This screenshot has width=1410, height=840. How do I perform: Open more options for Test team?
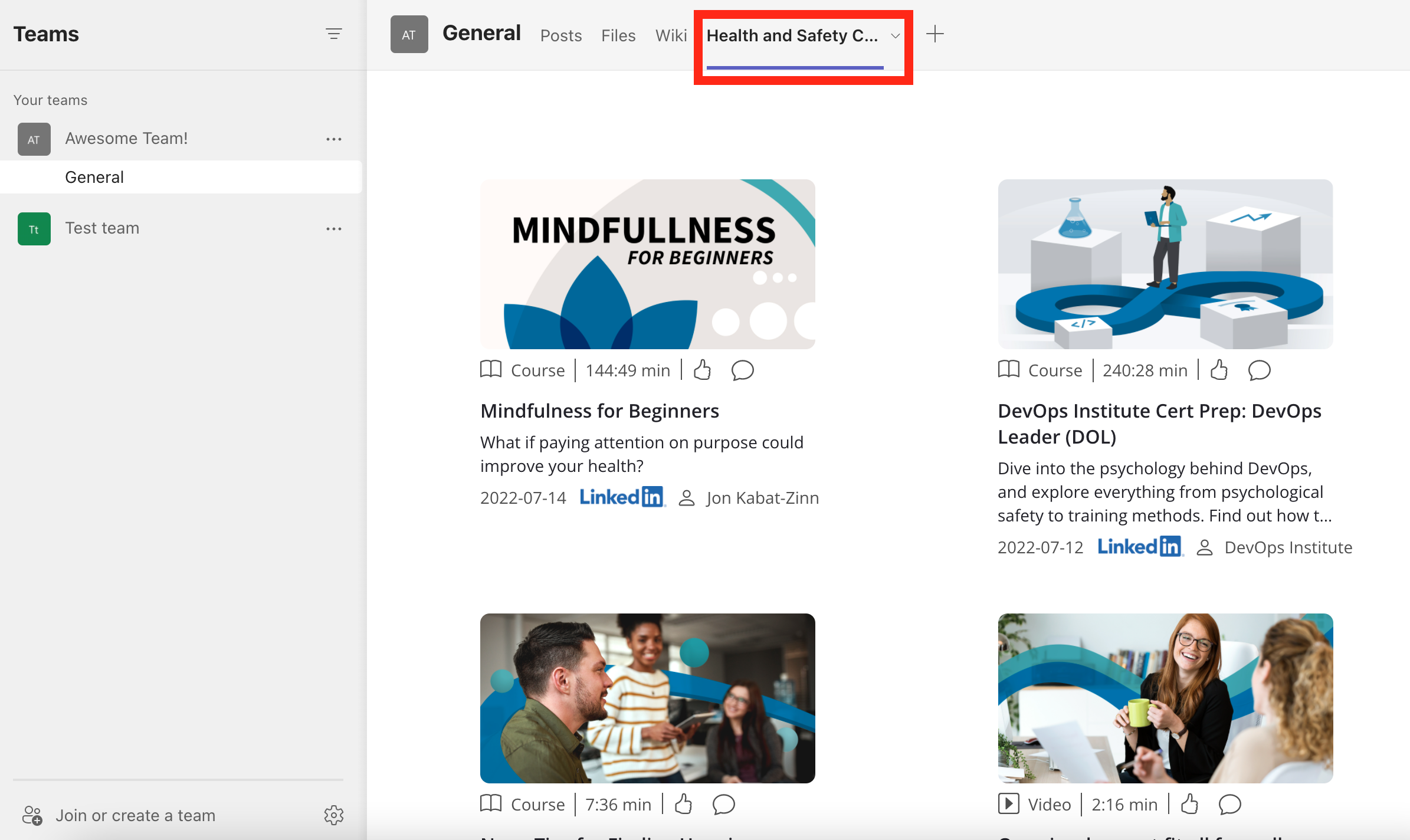(333, 229)
